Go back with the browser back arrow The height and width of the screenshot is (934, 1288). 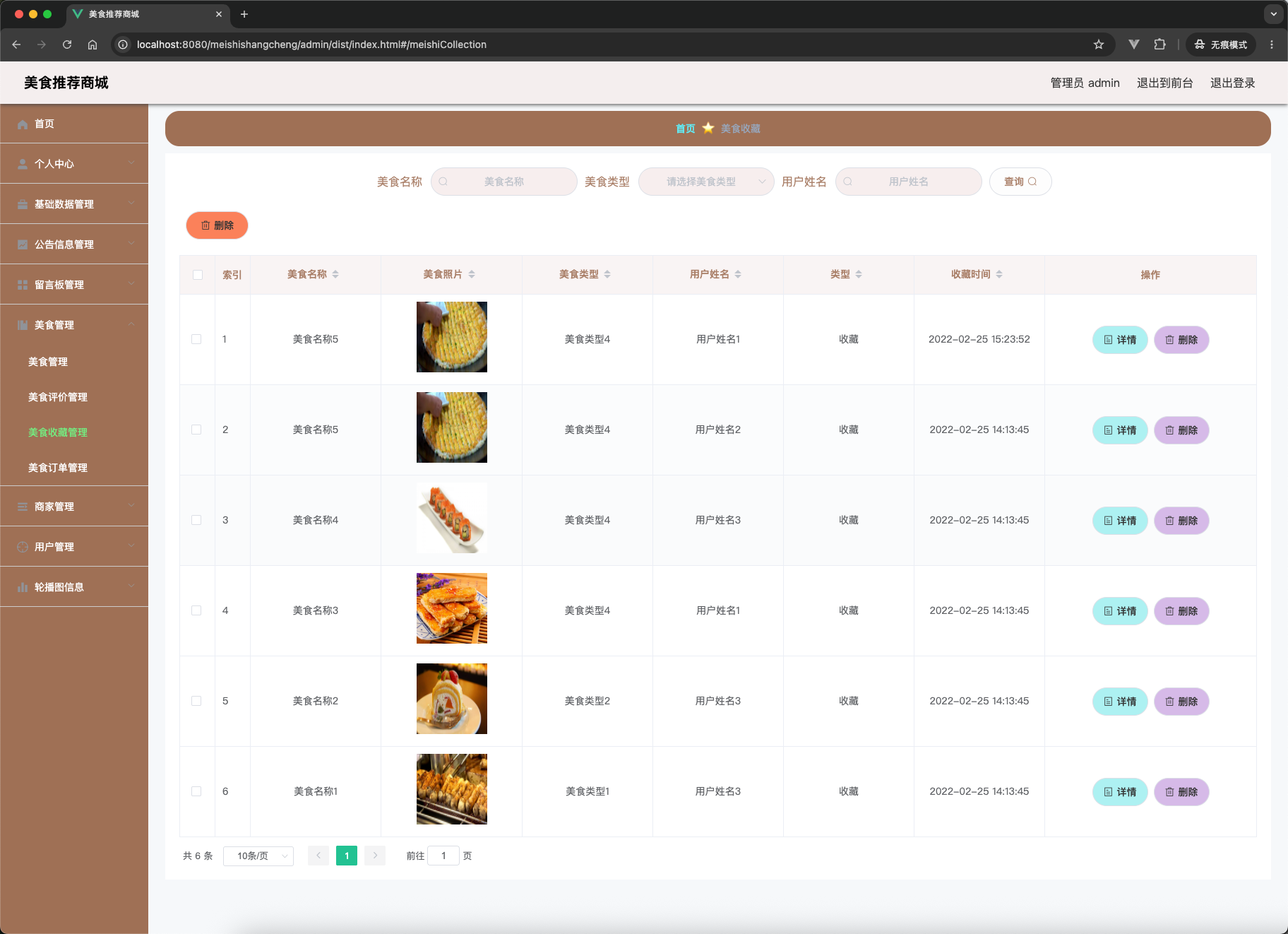point(16,45)
